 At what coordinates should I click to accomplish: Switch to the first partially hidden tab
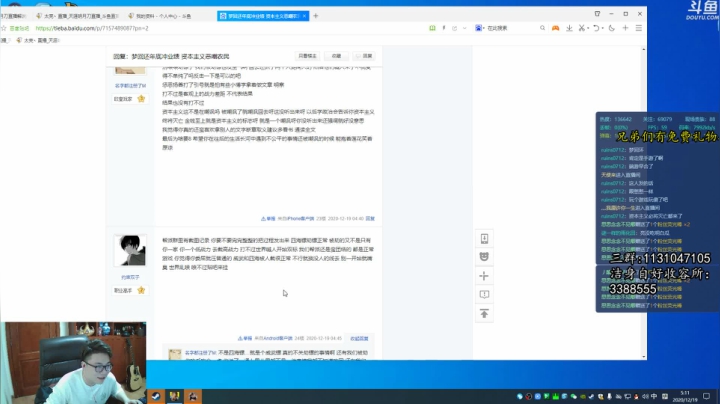click(14, 16)
